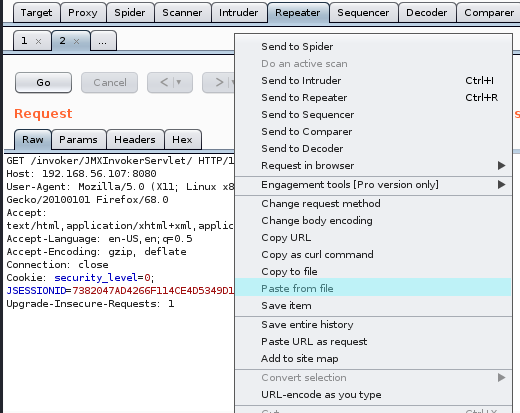Viewport: 520px width, 413px height.
Task: Open the Decoder tab
Action: pyautogui.click(x=427, y=13)
